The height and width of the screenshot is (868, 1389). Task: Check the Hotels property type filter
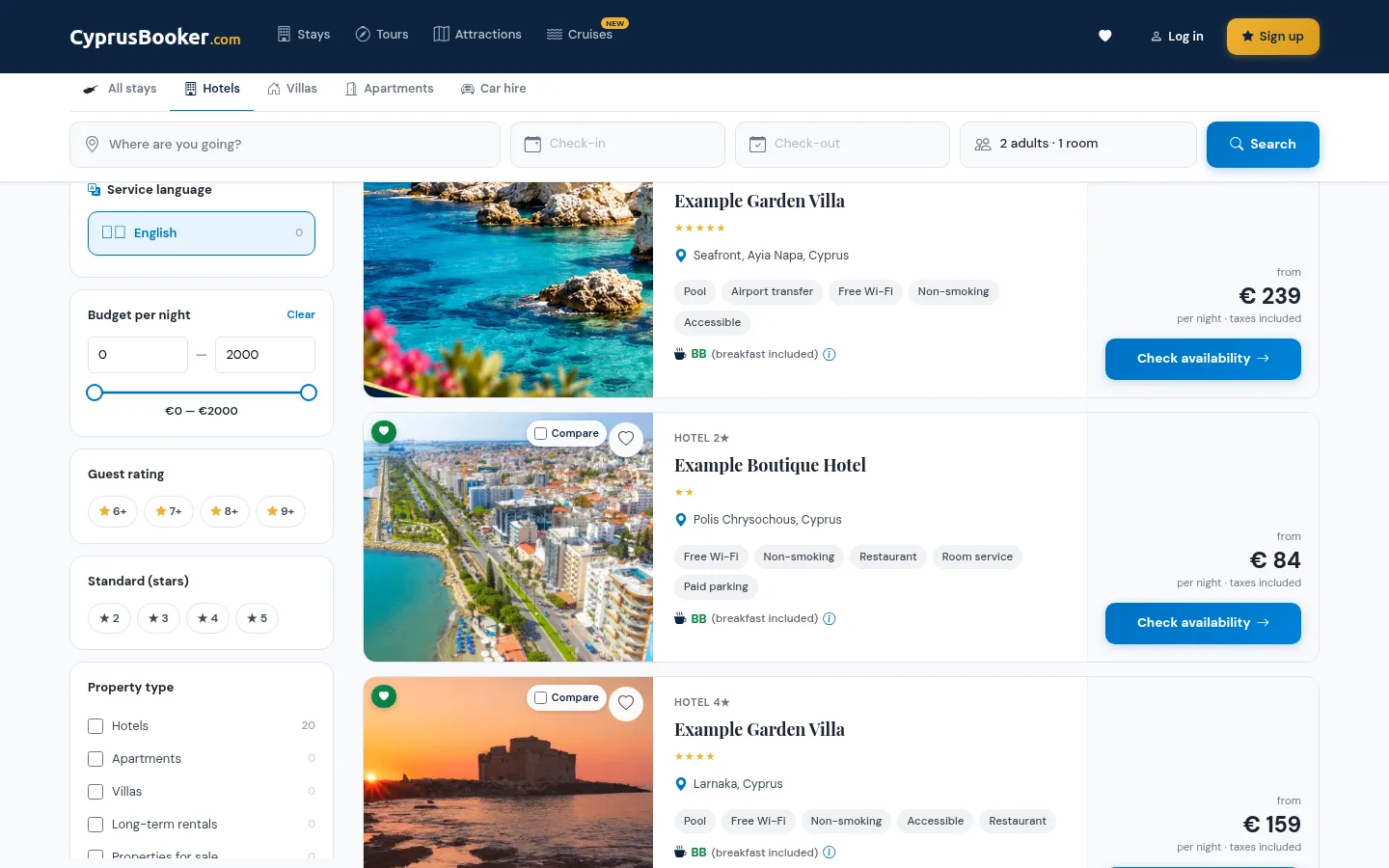click(95, 726)
